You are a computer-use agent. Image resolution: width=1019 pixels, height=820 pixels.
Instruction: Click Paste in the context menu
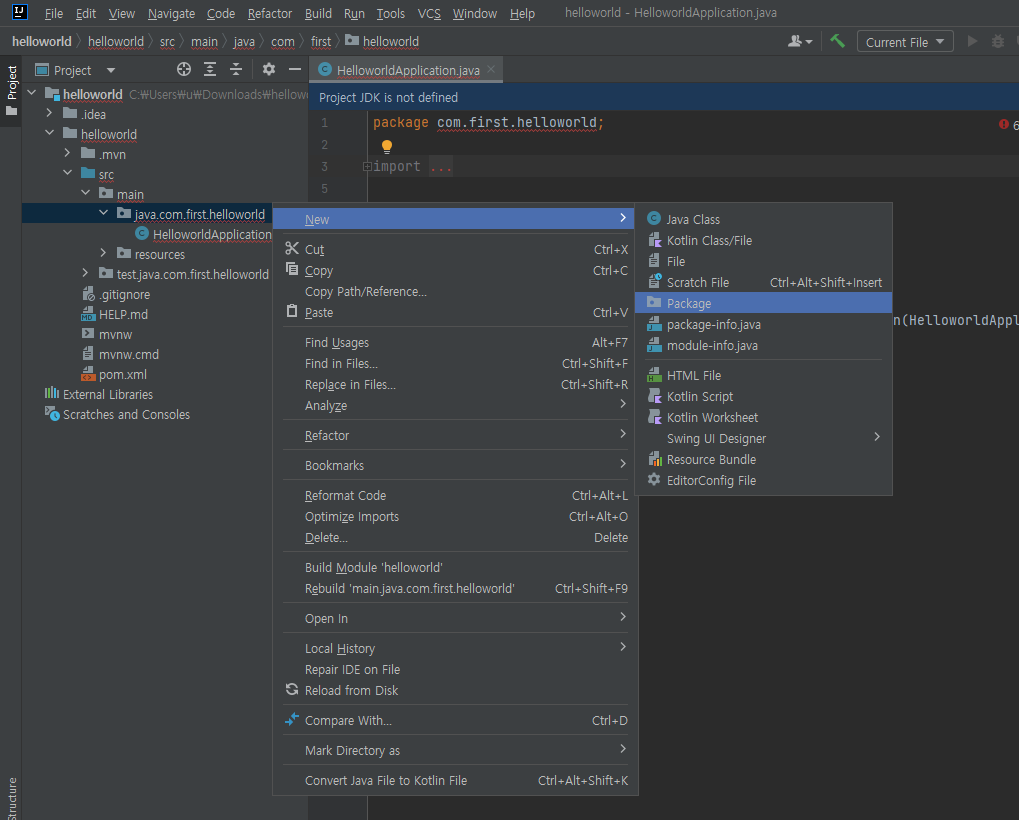click(x=456, y=313)
